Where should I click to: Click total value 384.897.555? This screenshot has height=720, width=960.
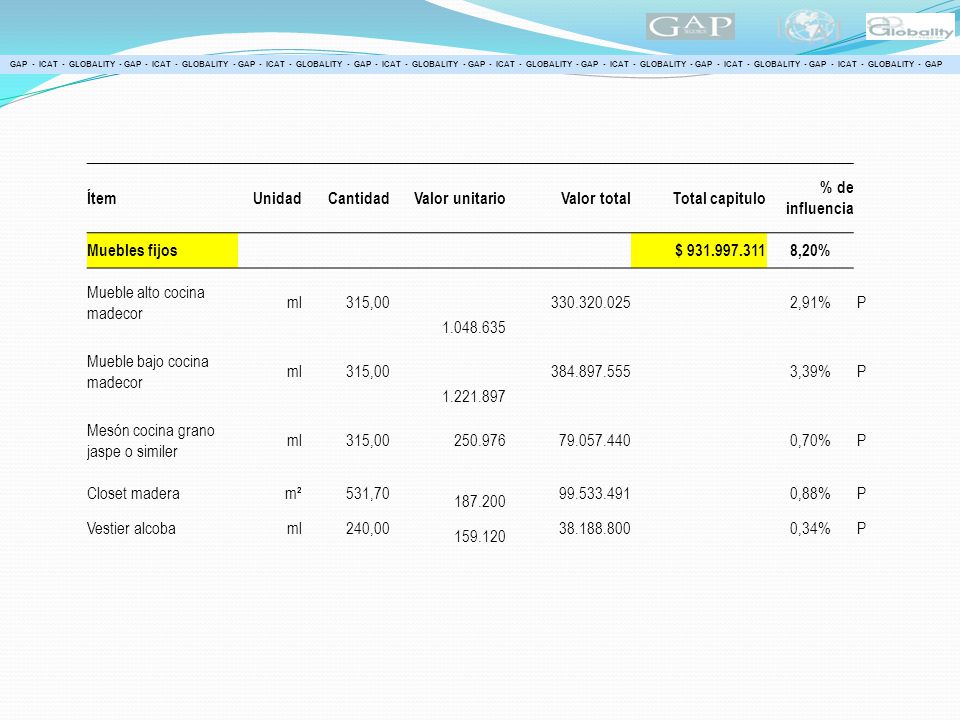click(590, 372)
